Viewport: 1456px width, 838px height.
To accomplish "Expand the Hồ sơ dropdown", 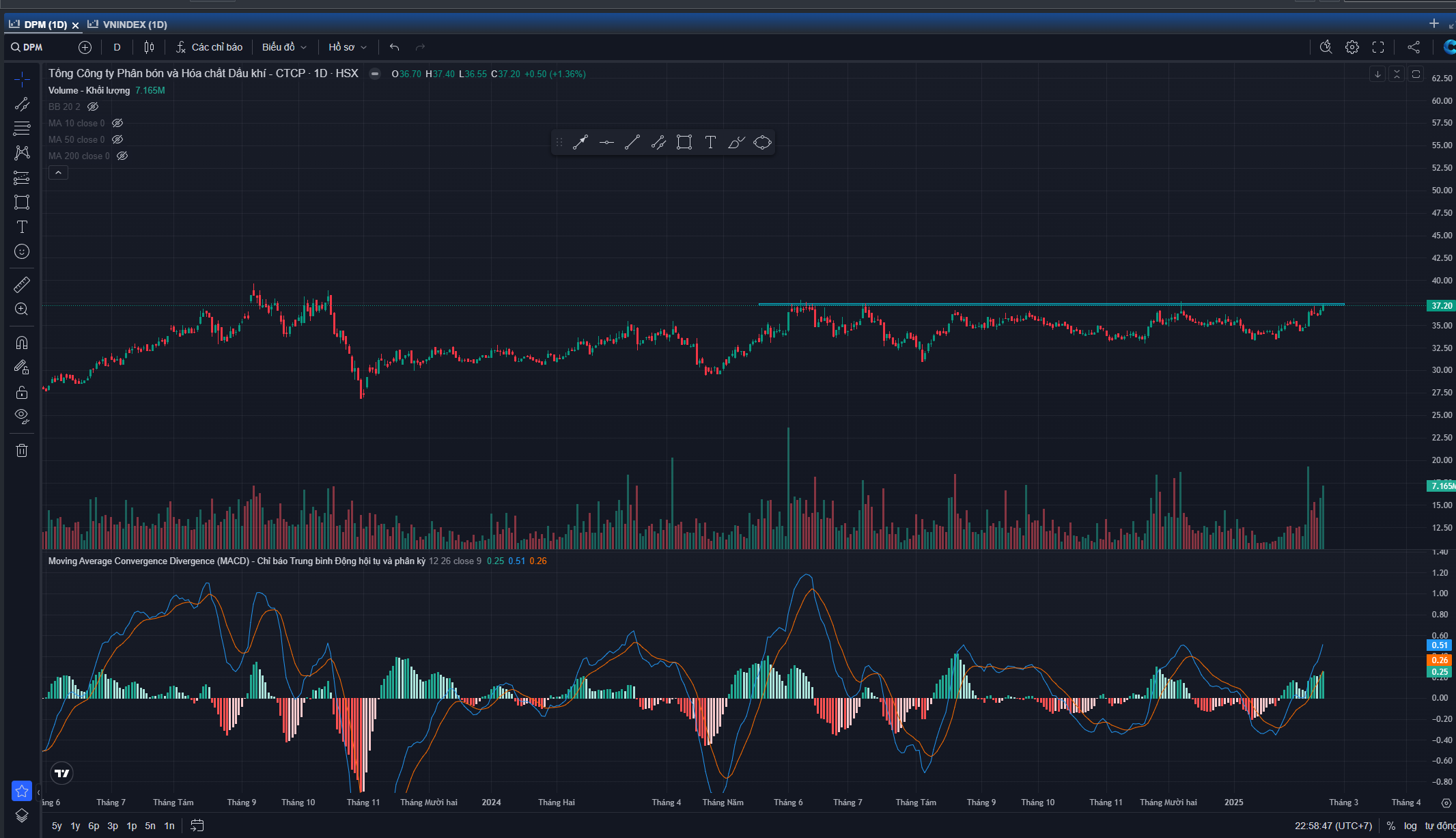I will [x=347, y=47].
